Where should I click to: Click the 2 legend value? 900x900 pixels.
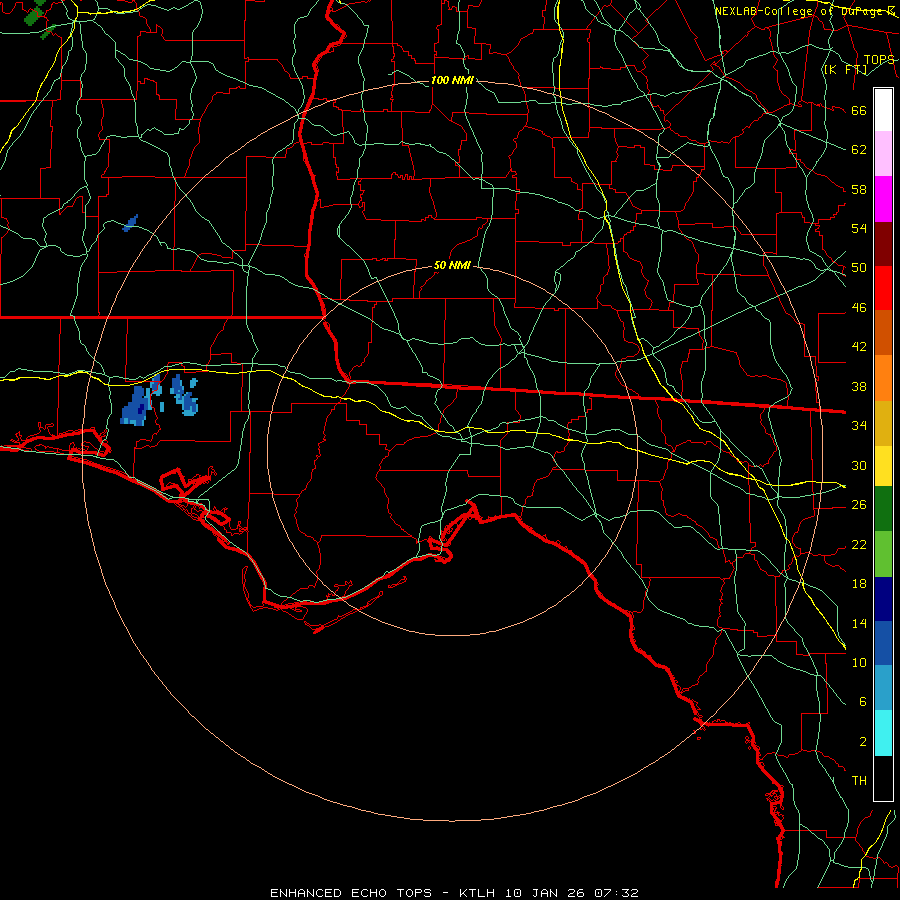(x=862, y=742)
